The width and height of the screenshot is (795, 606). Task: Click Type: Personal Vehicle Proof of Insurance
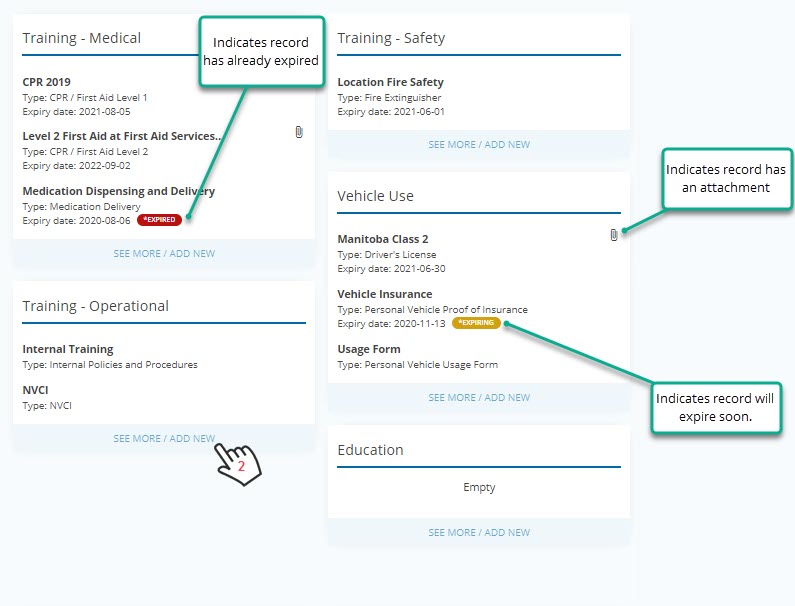pyautogui.click(x=432, y=309)
